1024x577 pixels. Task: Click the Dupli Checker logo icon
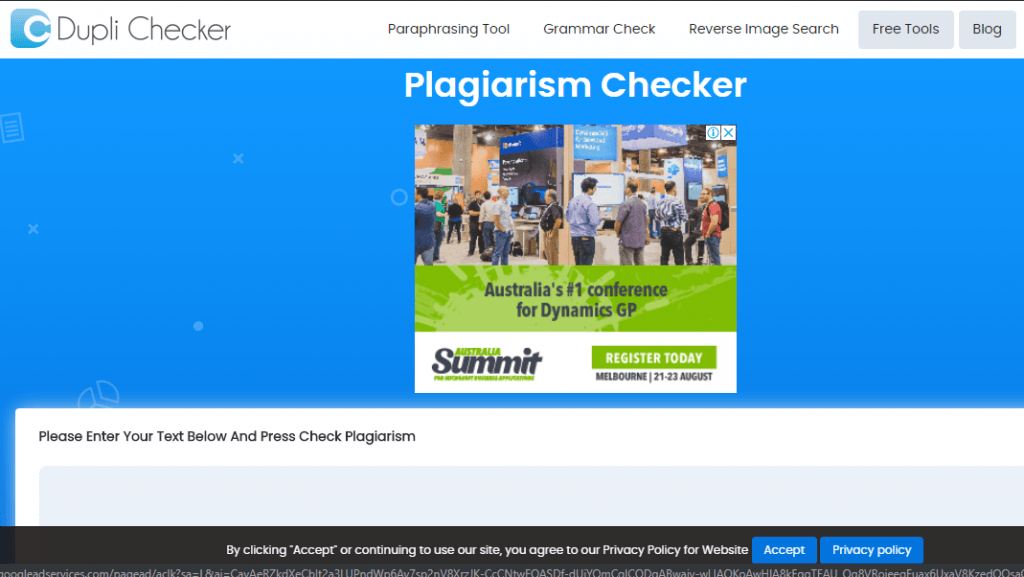[x=30, y=29]
